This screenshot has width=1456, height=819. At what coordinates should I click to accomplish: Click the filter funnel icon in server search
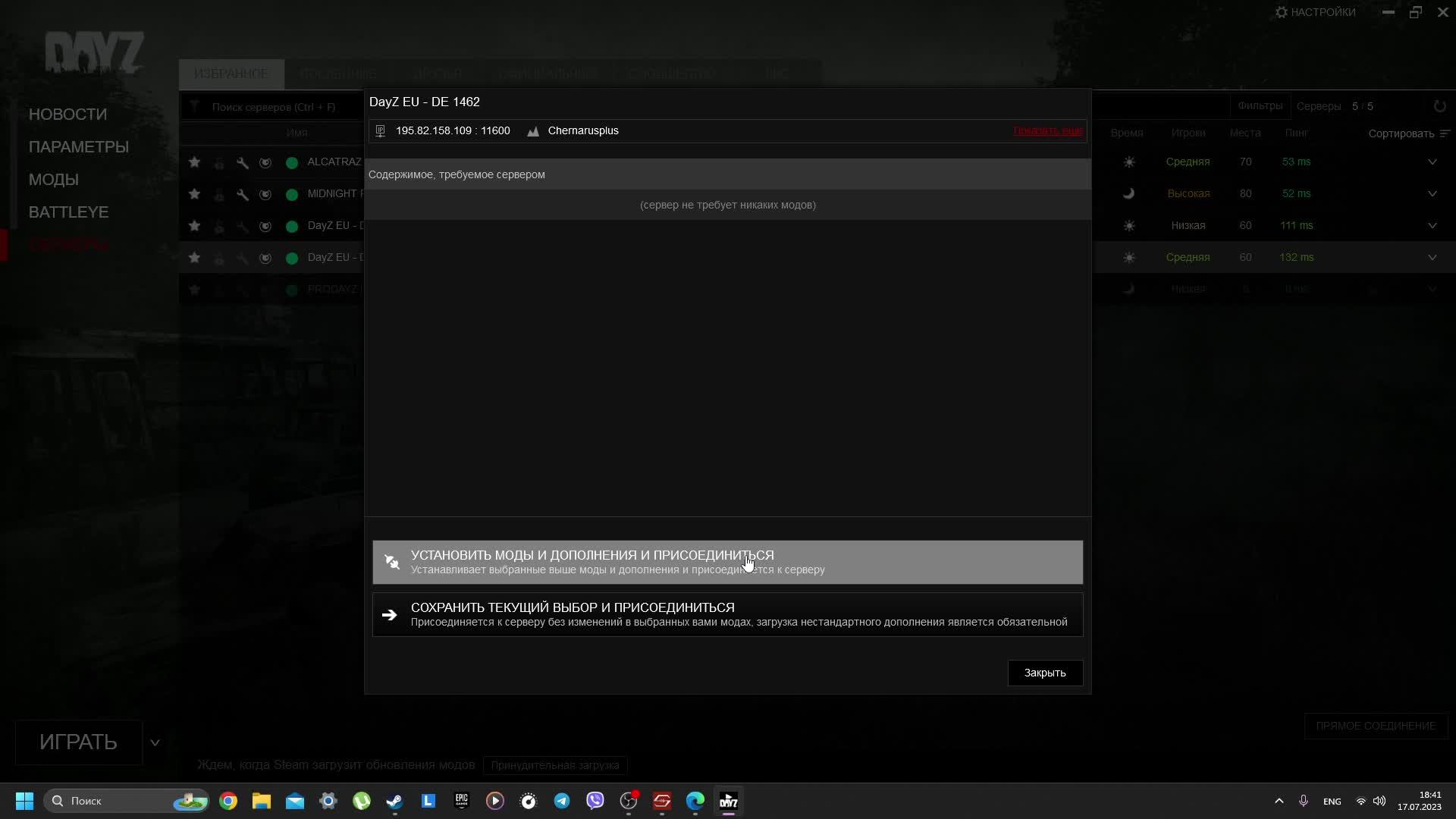pyautogui.click(x=195, y=106)
